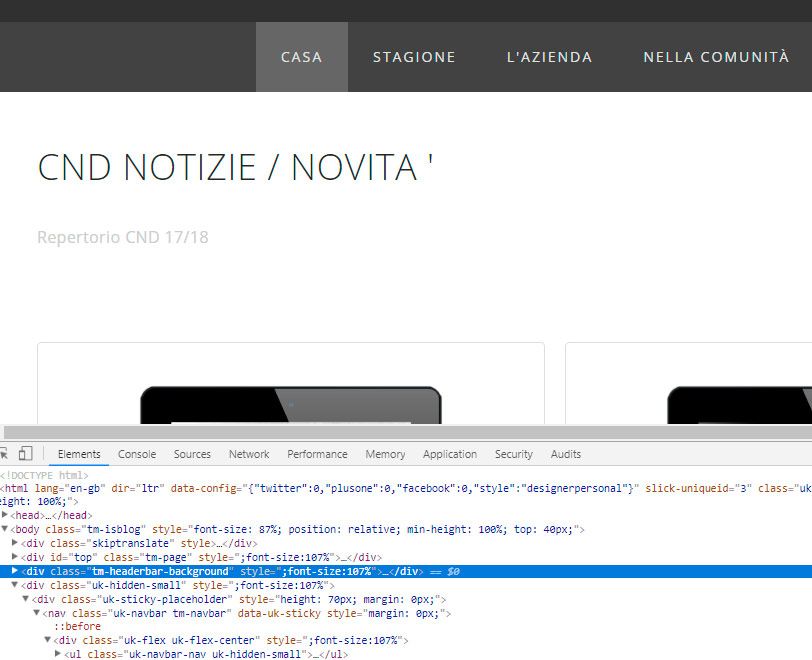Expand the tm-headerbar-background div node
812x660 pixels.
(15, 571)
